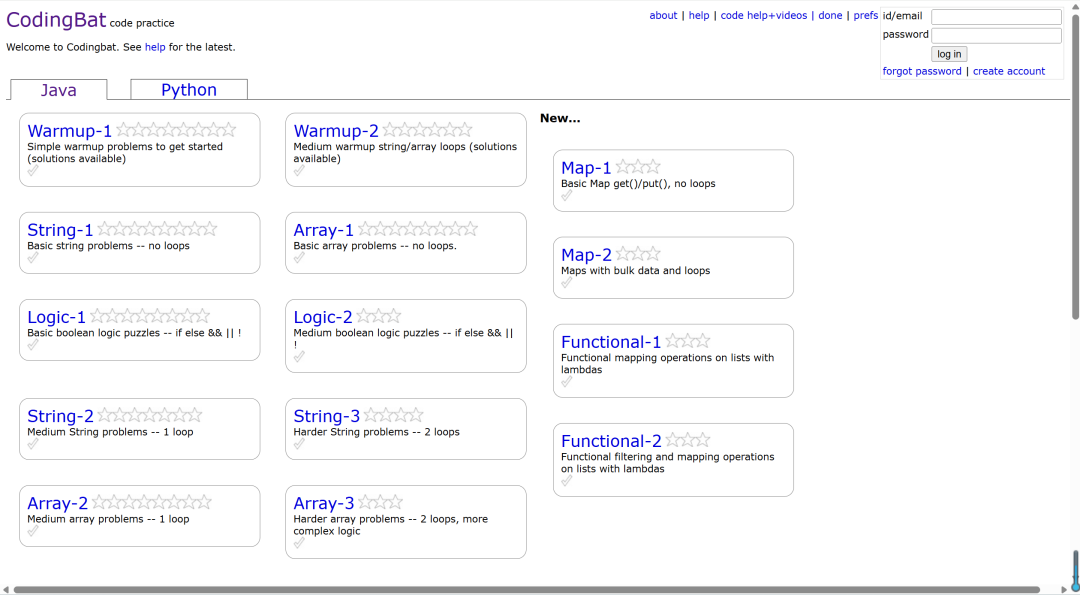1080x595 pixels.
Task: Click the gray checkmark in Functional-1 card
Action: click(x=567, y=382)
